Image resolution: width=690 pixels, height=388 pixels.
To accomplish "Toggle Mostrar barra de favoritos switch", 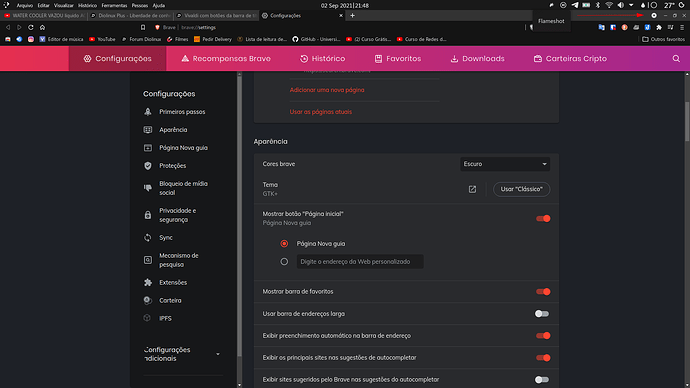I will click(x=543, y=292).
